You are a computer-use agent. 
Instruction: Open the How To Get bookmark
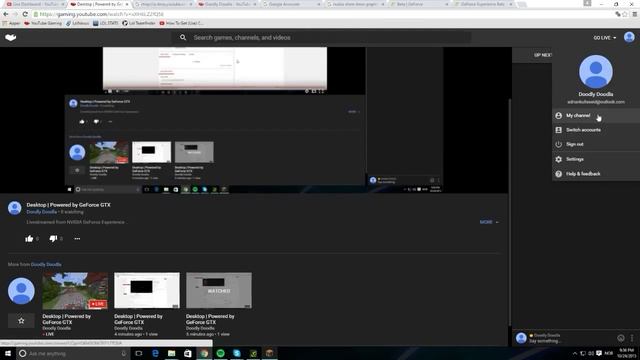pos(181,23)
